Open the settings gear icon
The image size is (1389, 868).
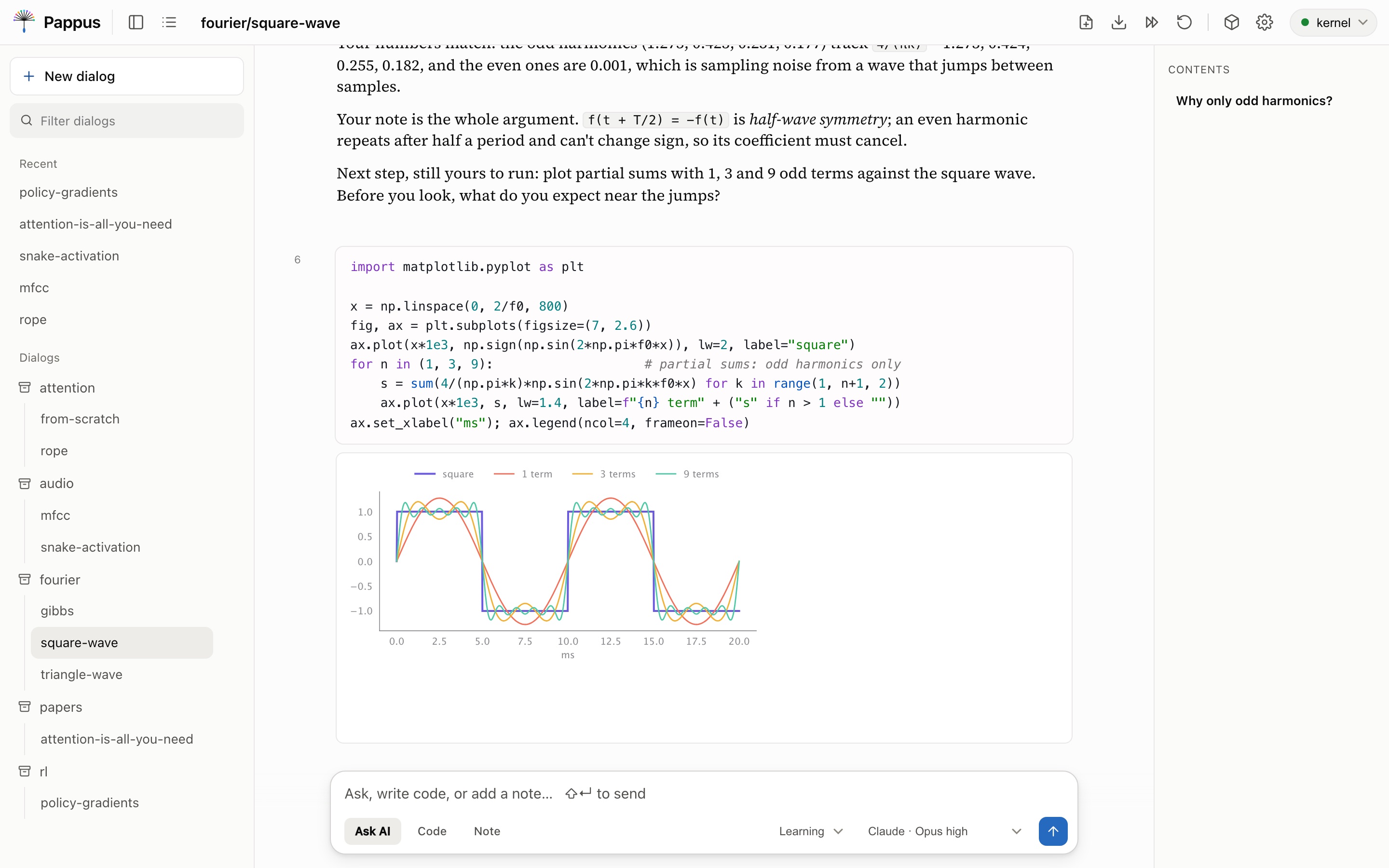click(x=1265, y=22)
